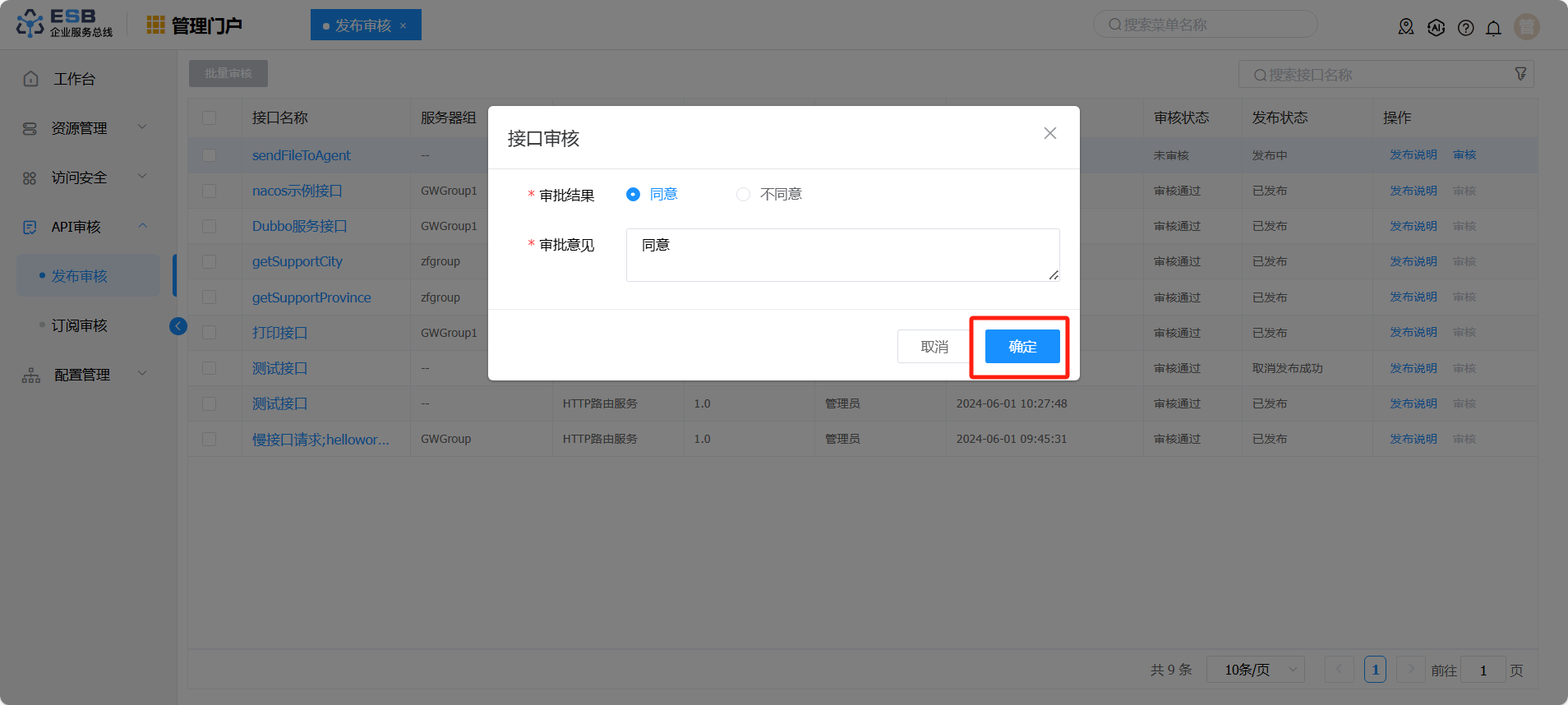
Task: Select the 同意 radio button
Action: [633, 195]
